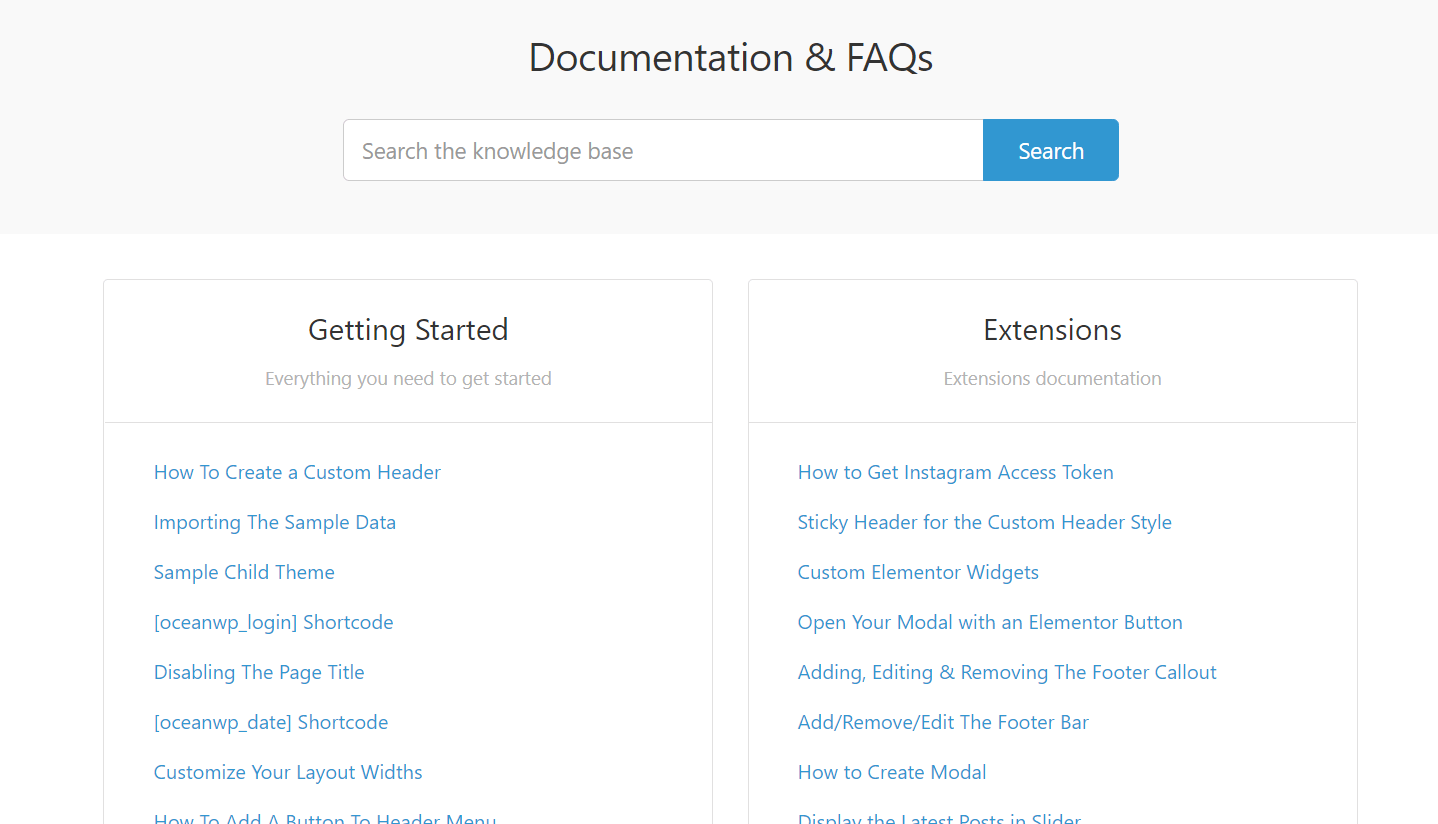Open Sticky Header for the Custom Header Style
Screen dimensions: 1438x824
(984, 522)
